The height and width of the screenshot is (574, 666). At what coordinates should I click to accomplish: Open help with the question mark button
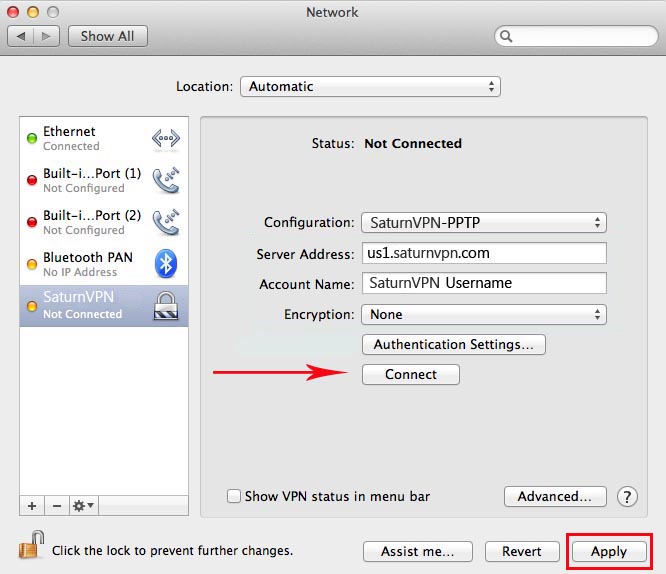[x=627, y=497]
